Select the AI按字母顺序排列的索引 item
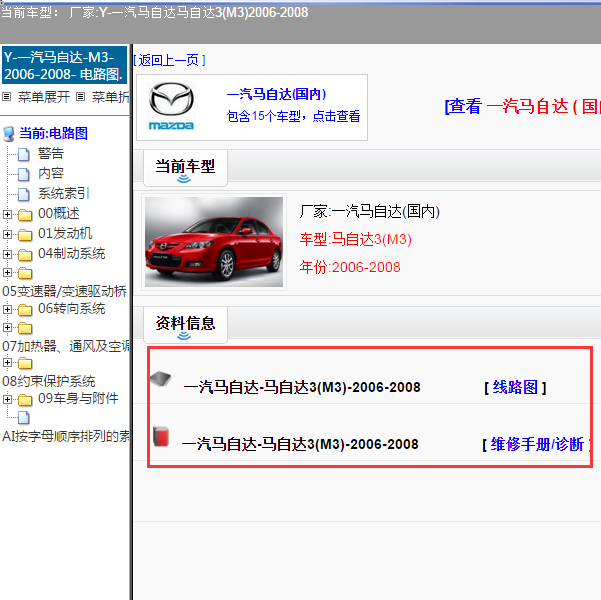 pyautogui.click(x=66, y=436)
